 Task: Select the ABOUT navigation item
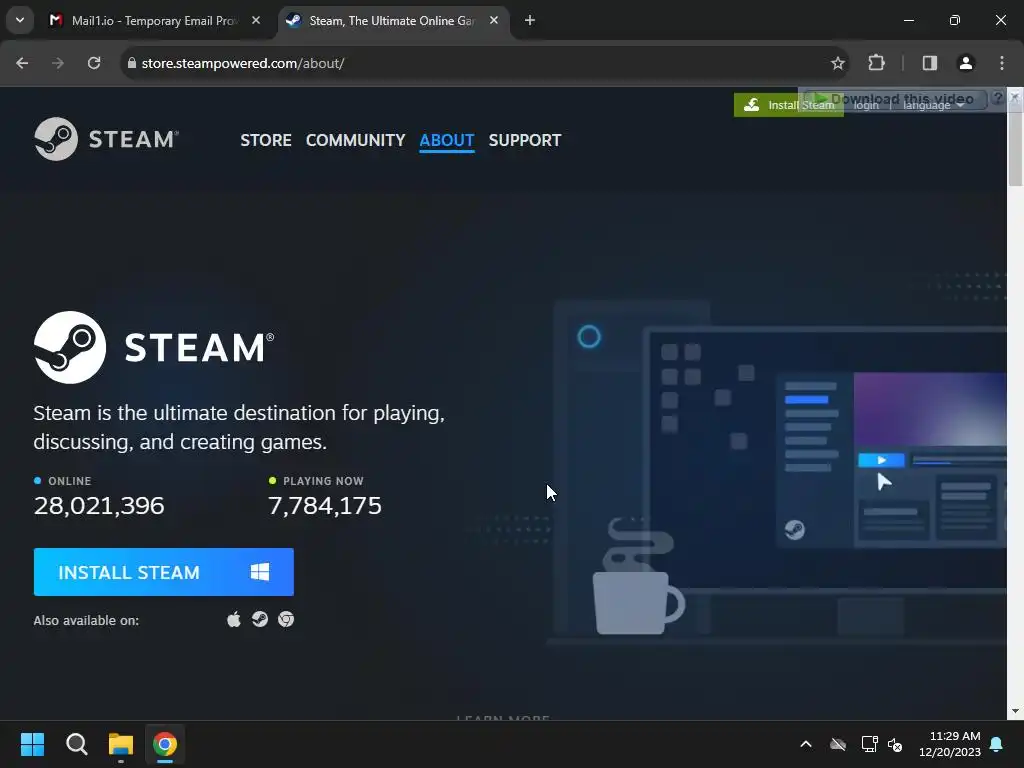pyautogui.click(x=447, y=140)
